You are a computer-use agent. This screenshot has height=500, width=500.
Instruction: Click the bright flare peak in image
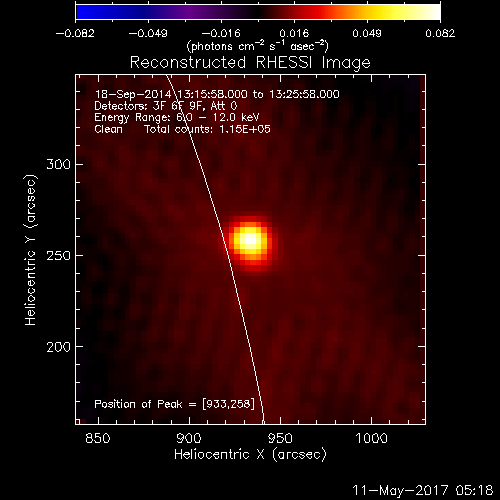point(250,240)
